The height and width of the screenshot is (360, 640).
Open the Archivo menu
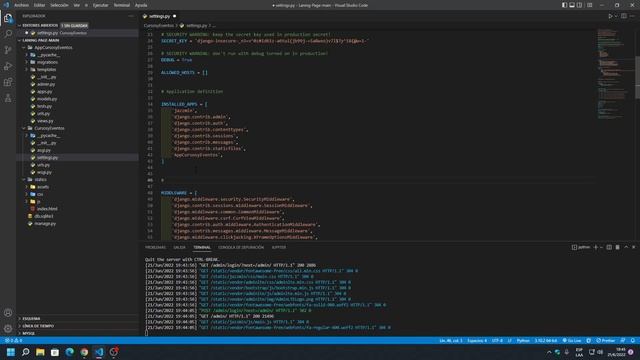21,5
